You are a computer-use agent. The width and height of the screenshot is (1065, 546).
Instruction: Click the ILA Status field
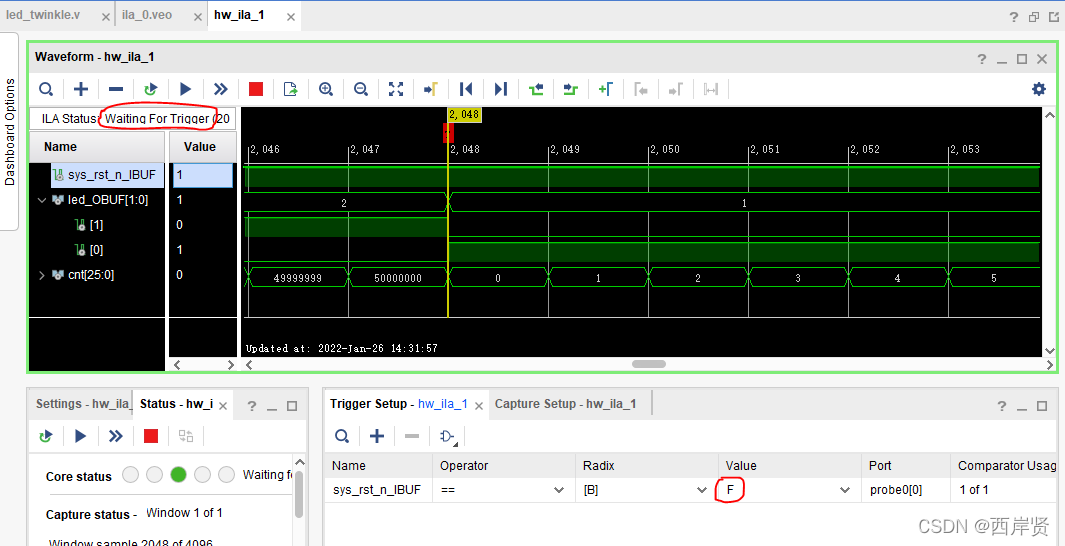[x=133, y=119]
